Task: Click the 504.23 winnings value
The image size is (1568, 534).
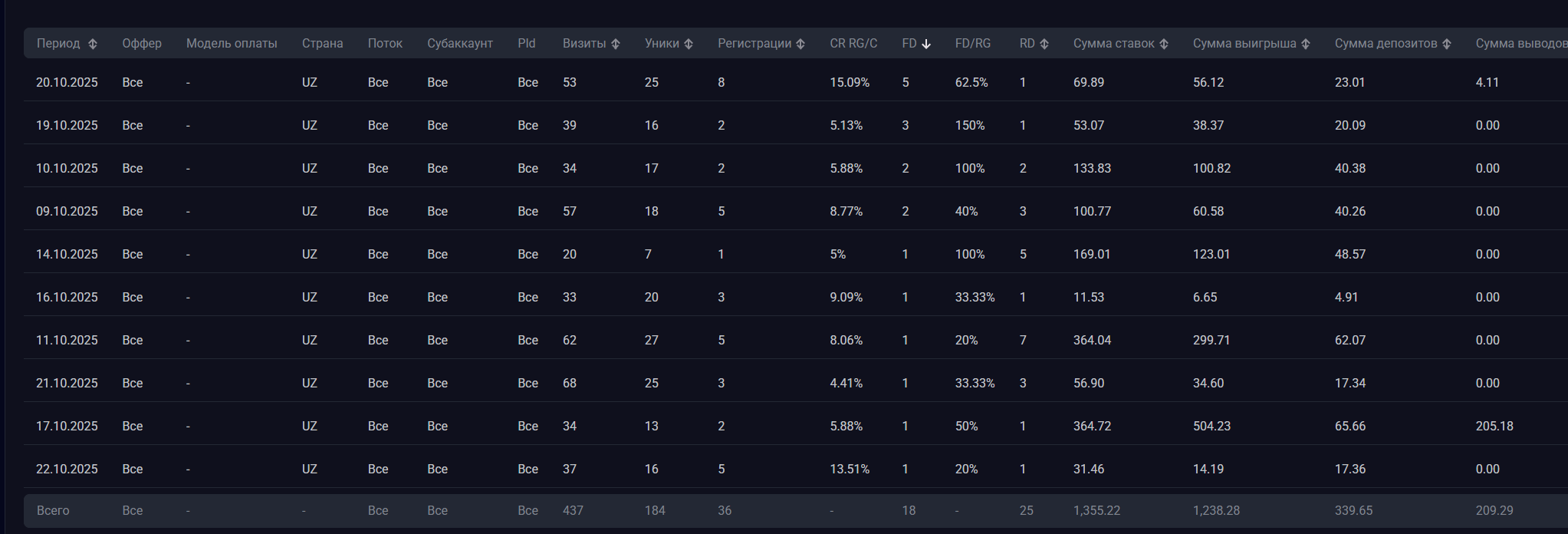Action: click(1211, 426)
